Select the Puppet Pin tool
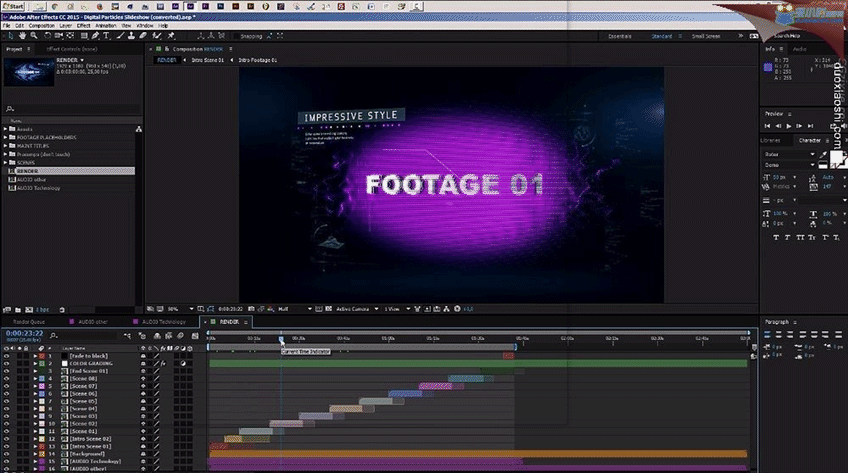The width and height of the screenshot is (848, 473). click(171, 36)
